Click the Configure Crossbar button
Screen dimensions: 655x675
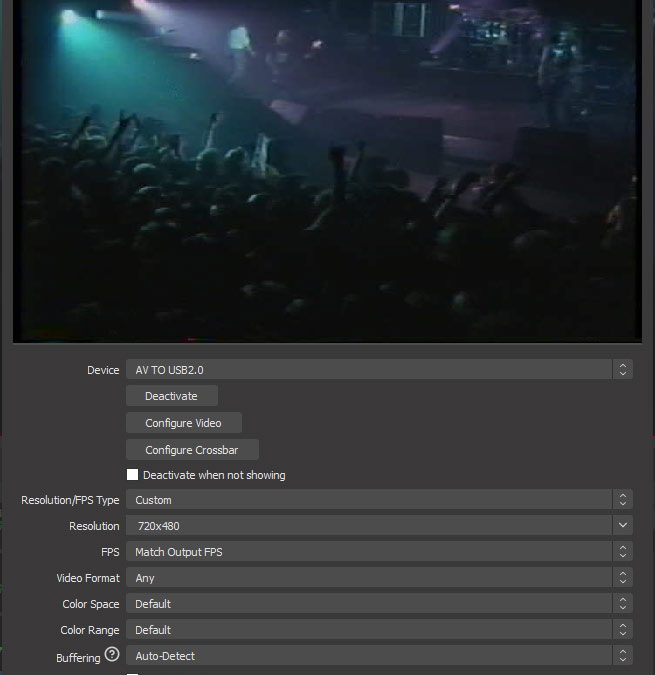pyautogui.click(x=192, y=450)
